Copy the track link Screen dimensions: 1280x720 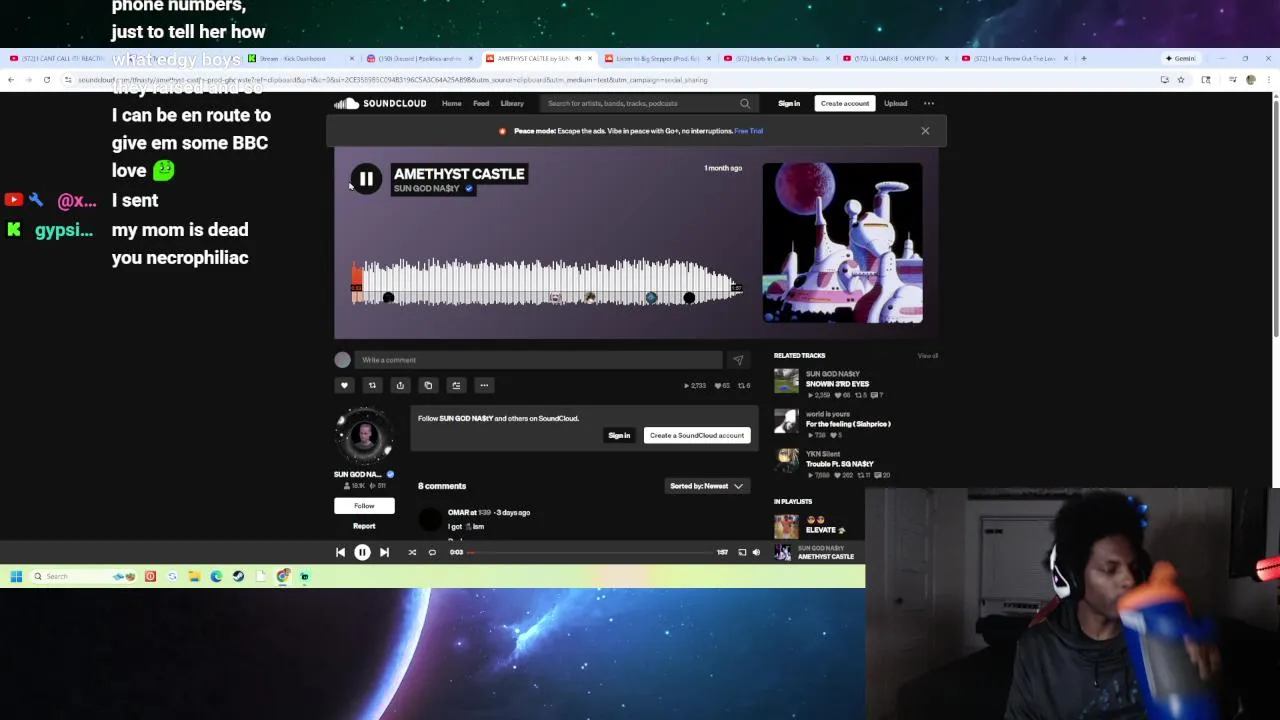pyautogui.click(x=428, y=385)
